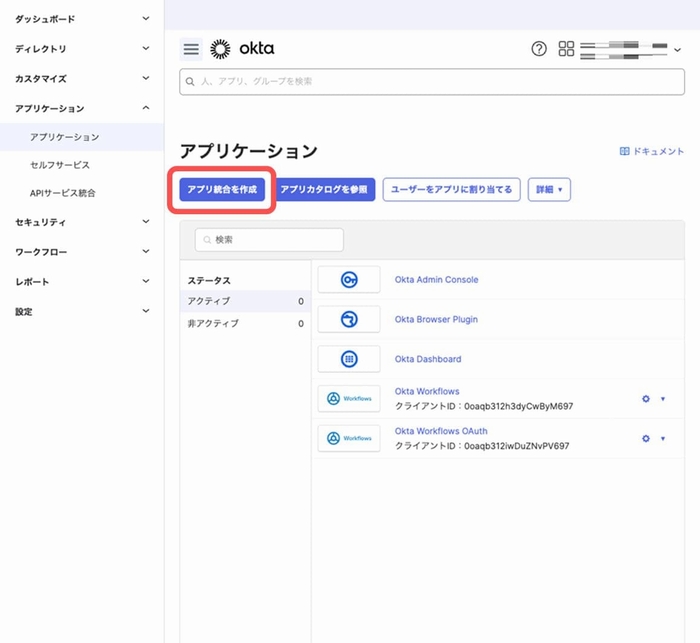
Task: Click the Okta Browser Plugin icon
Action: point(349,319)
